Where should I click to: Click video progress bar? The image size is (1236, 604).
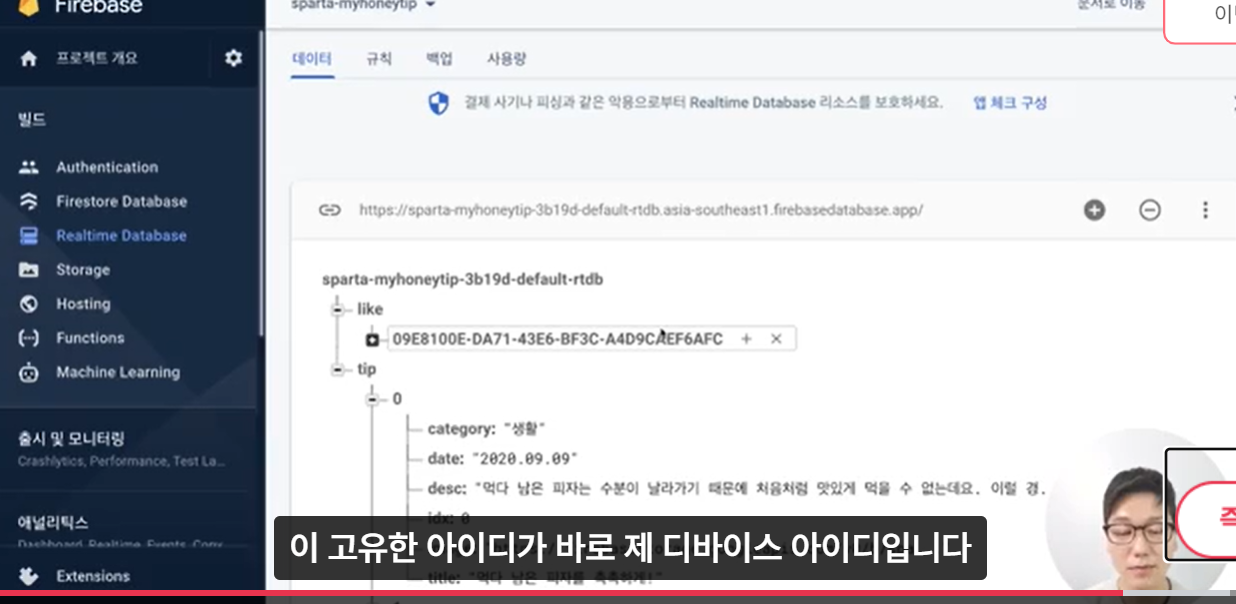click(x=618, y=593)
